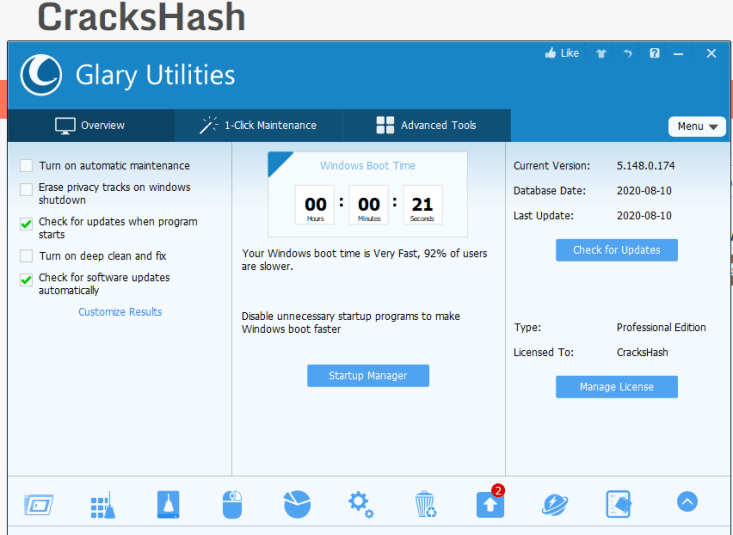Uncheck Check for updates when program starts

[x=27, y=223]
